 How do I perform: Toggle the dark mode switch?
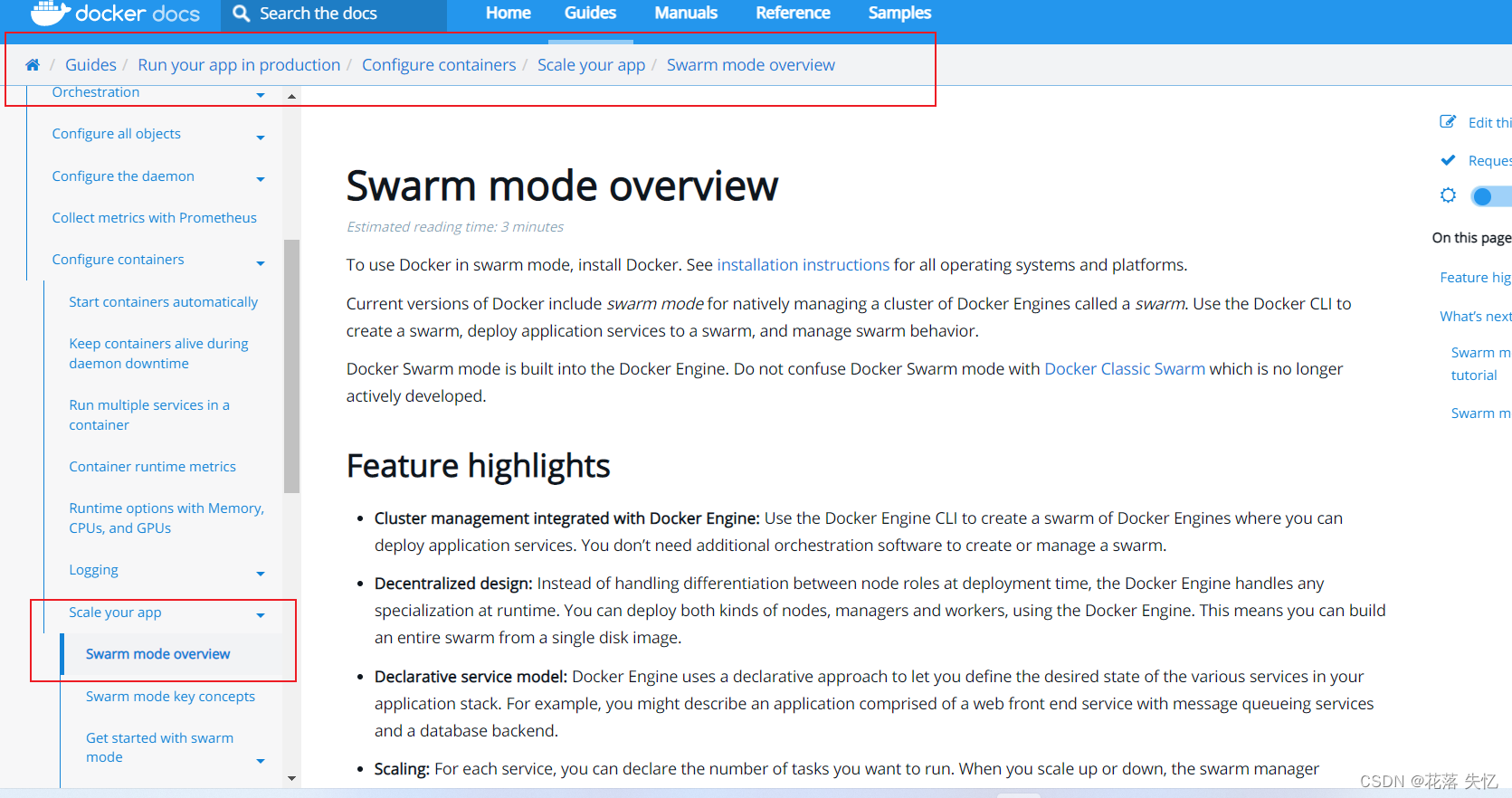click(x=1491, y=196)
